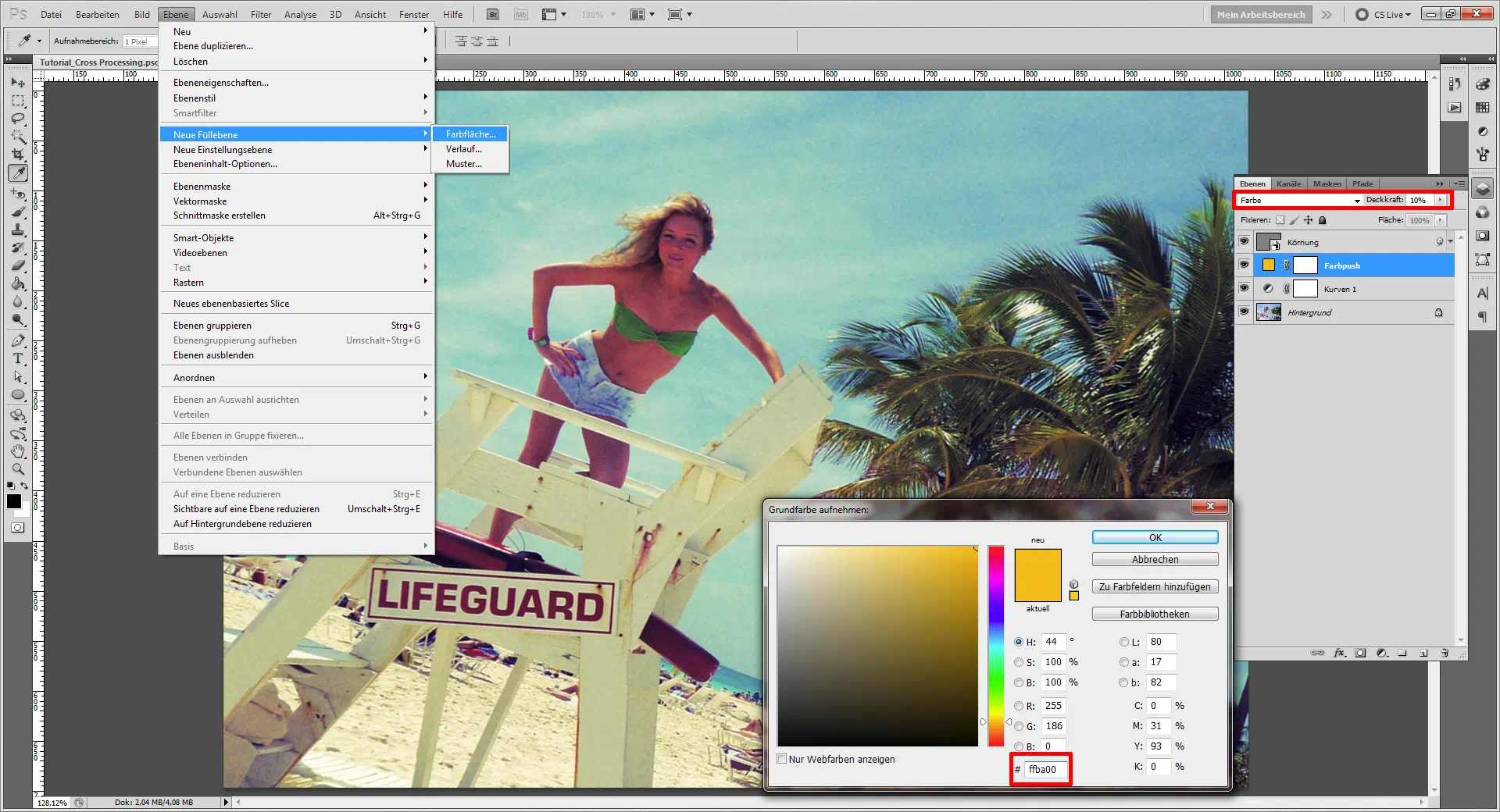Delete layer using the trash icon
This screenshot has width=1500, height=812.
click(1445, 653)
